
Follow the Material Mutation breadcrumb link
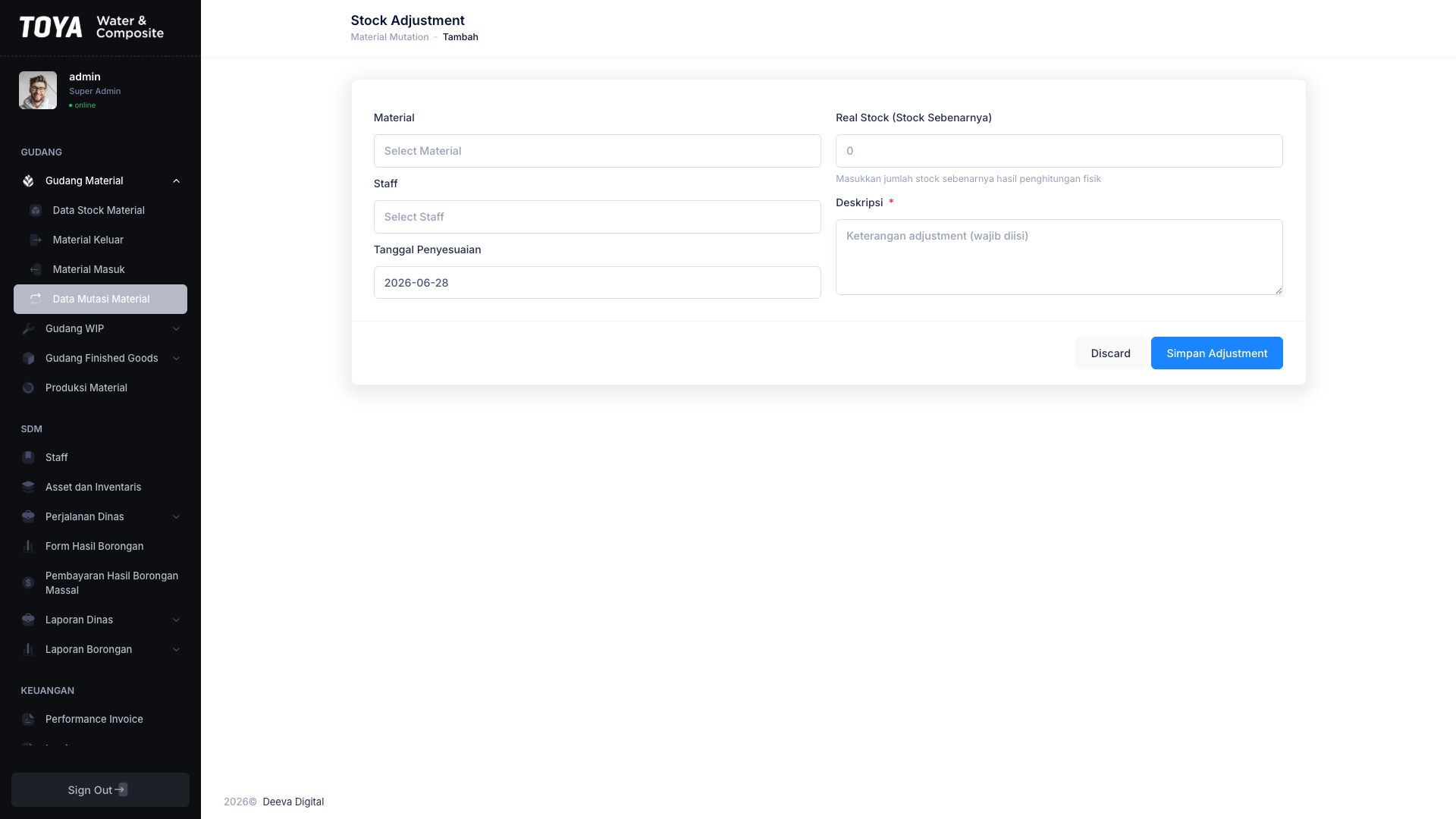pos(390,37)
